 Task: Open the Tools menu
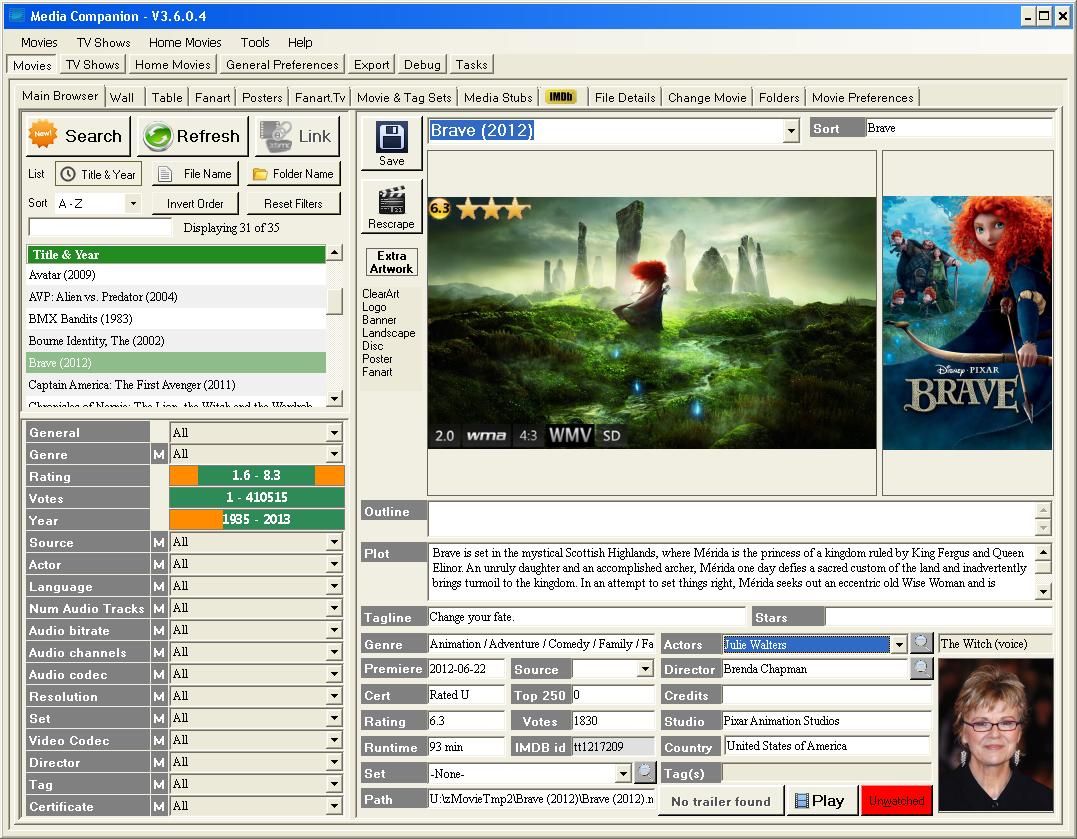point(255,42)
